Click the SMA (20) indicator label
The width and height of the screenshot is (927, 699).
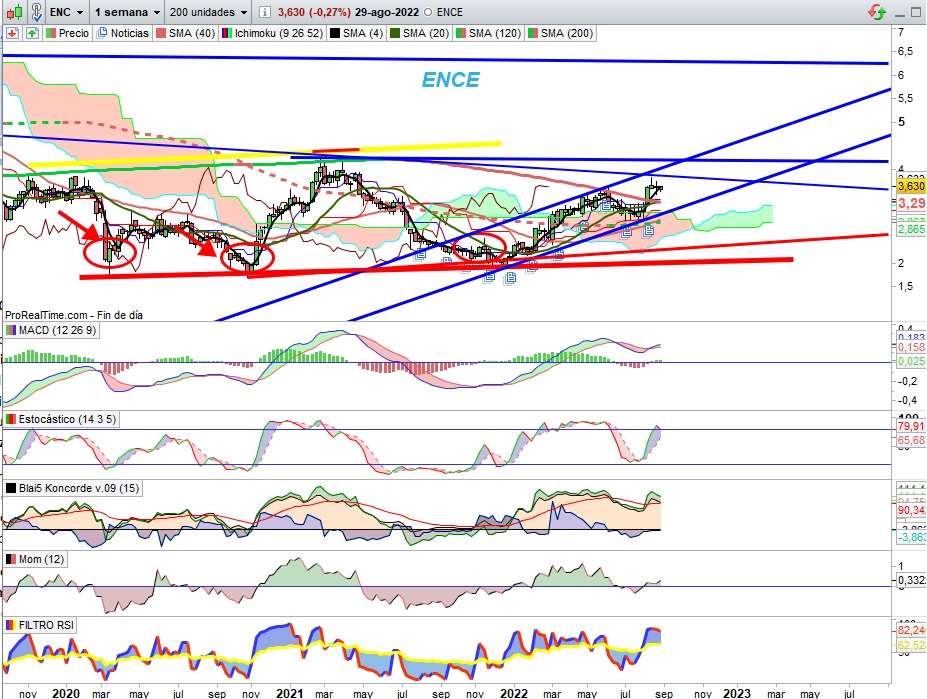[419, 33]
